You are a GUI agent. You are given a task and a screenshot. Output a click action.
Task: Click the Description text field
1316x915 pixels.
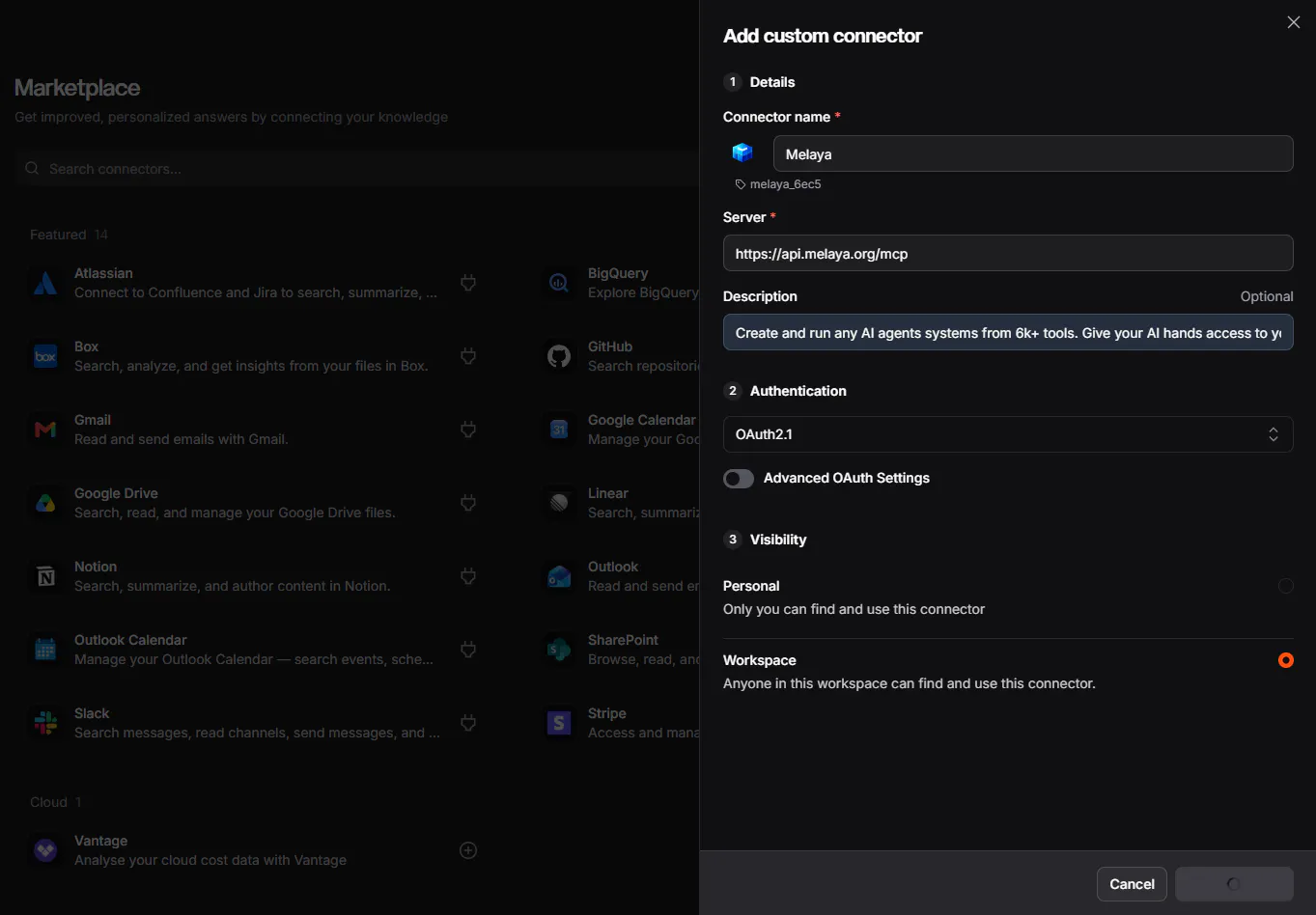coord(1008,332)
